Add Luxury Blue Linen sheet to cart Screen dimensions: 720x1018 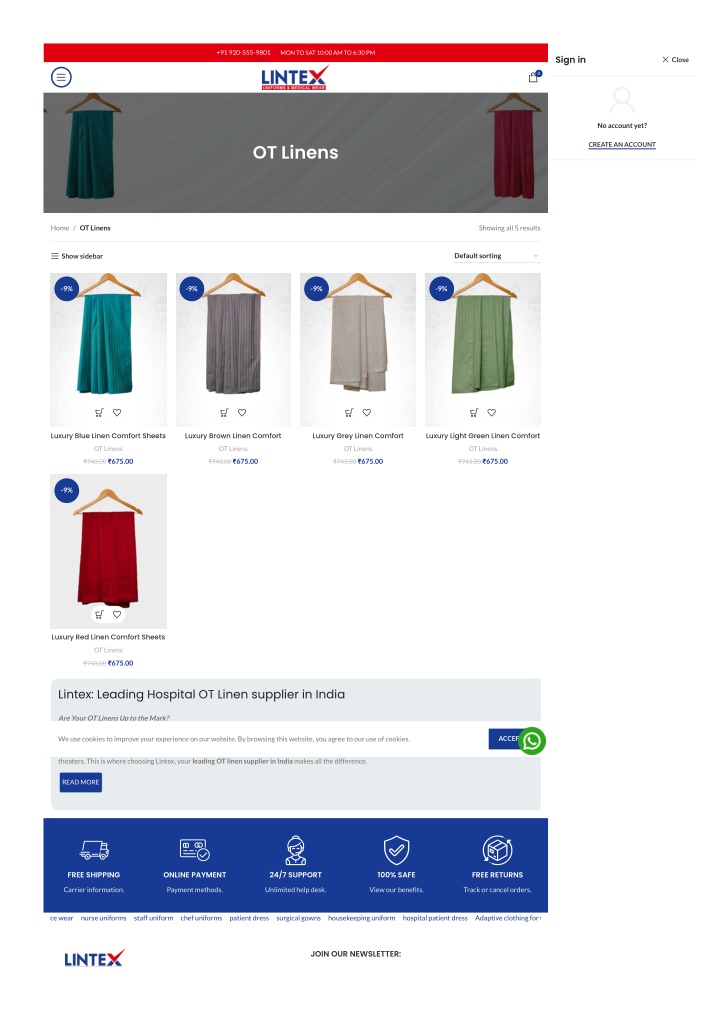click(x=99, y=412)
